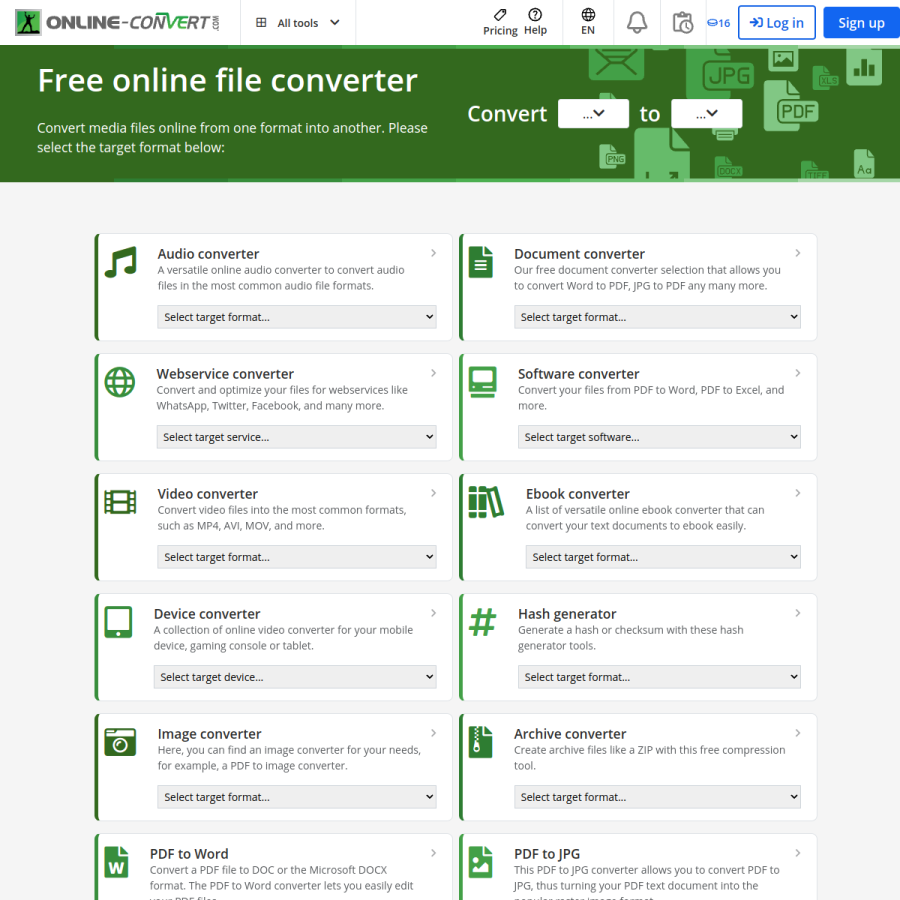Open the history clipboard icon
This screenshot has height=900, width=900.
tap(682, 23)
